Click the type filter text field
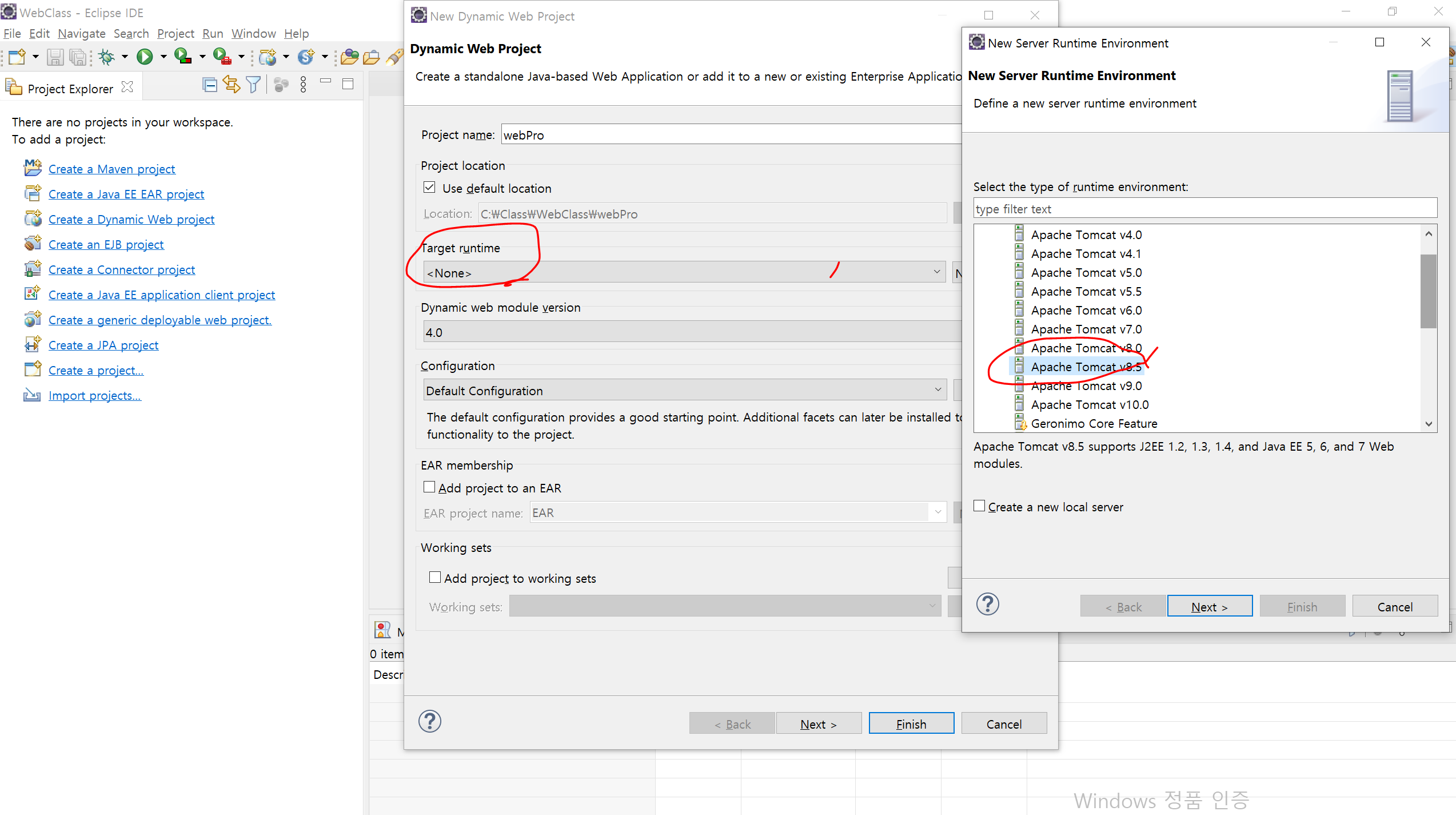The image size is (1456, 815). click(x=1205, y=209)
